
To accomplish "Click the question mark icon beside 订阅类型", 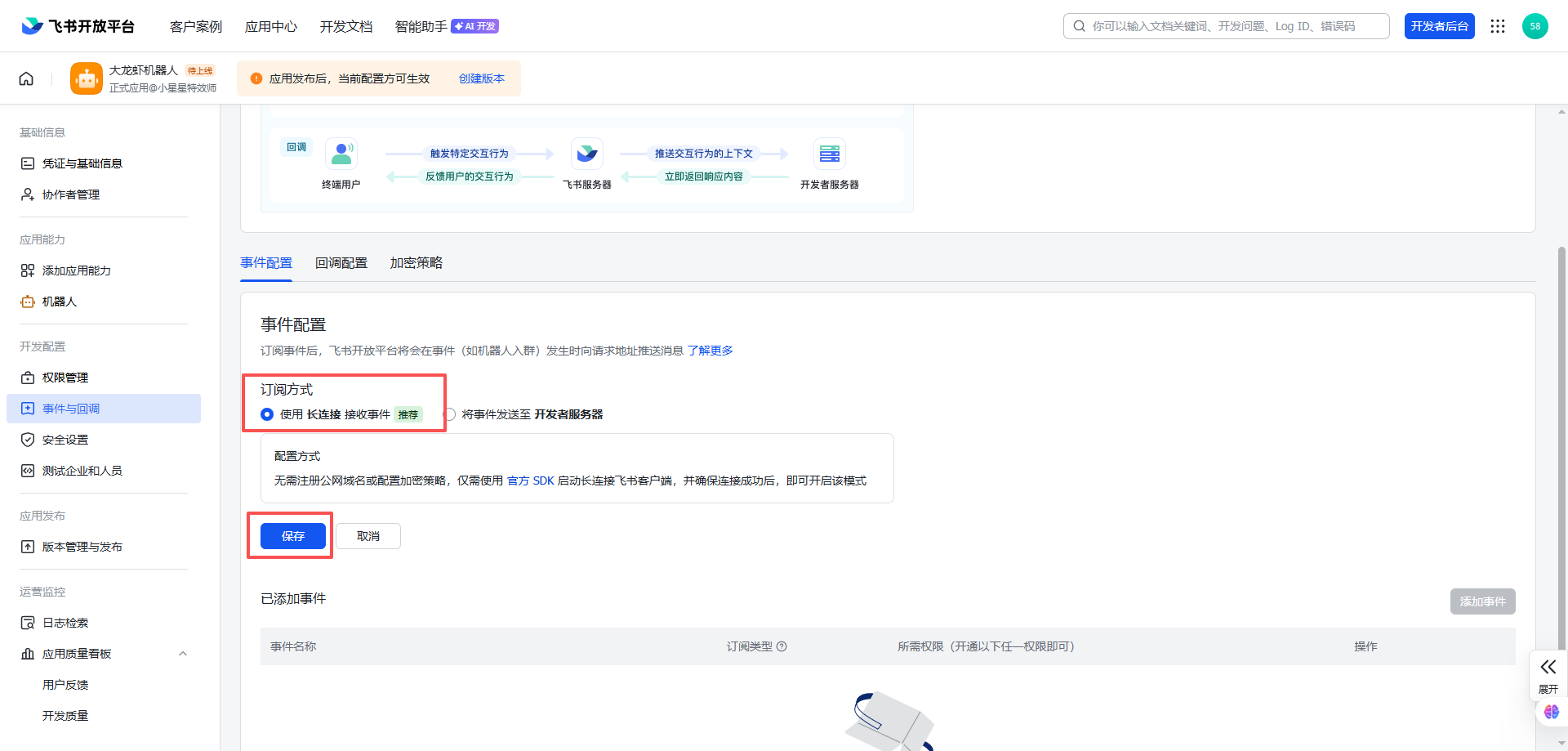I will [x=782, y=646].
